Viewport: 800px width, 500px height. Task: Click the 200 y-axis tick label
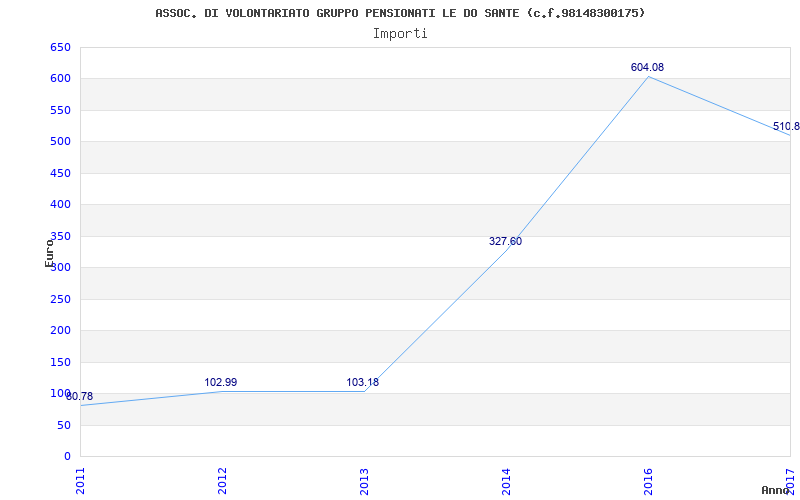coord(60,331)
